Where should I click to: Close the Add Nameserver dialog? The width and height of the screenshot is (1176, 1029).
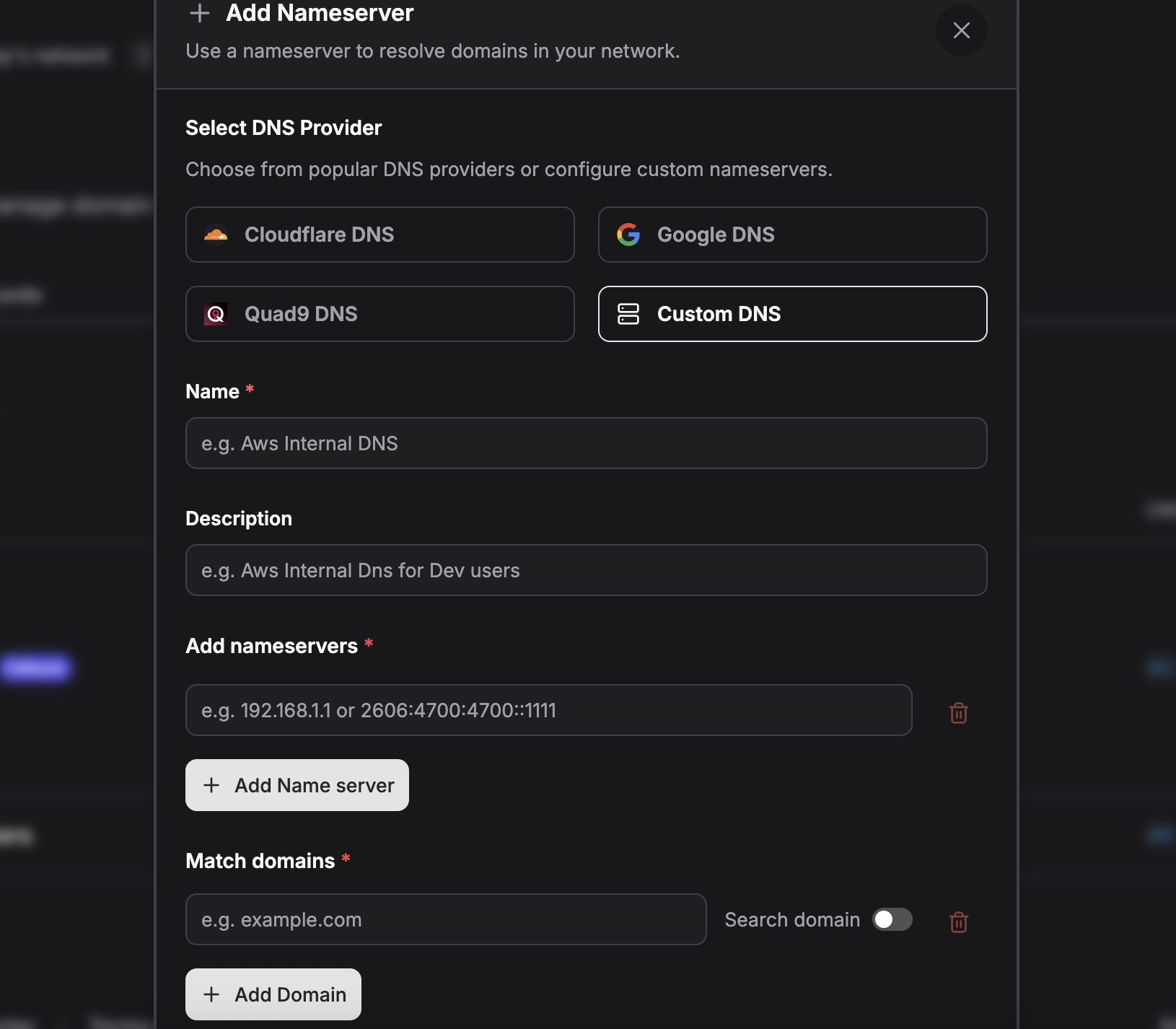coord(961,30)
